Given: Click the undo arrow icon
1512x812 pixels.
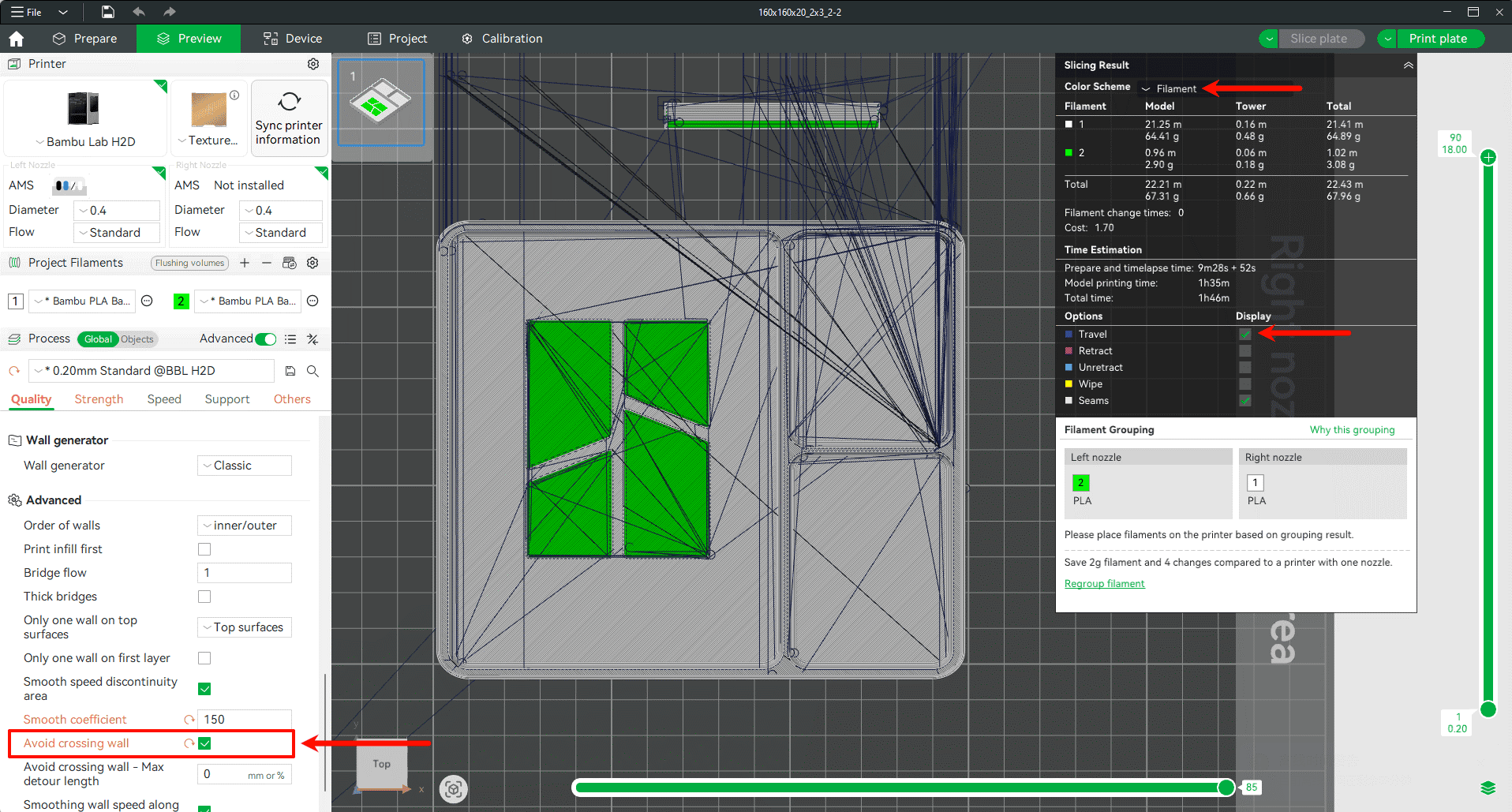Looking at the screenshot, I should 139,12.
